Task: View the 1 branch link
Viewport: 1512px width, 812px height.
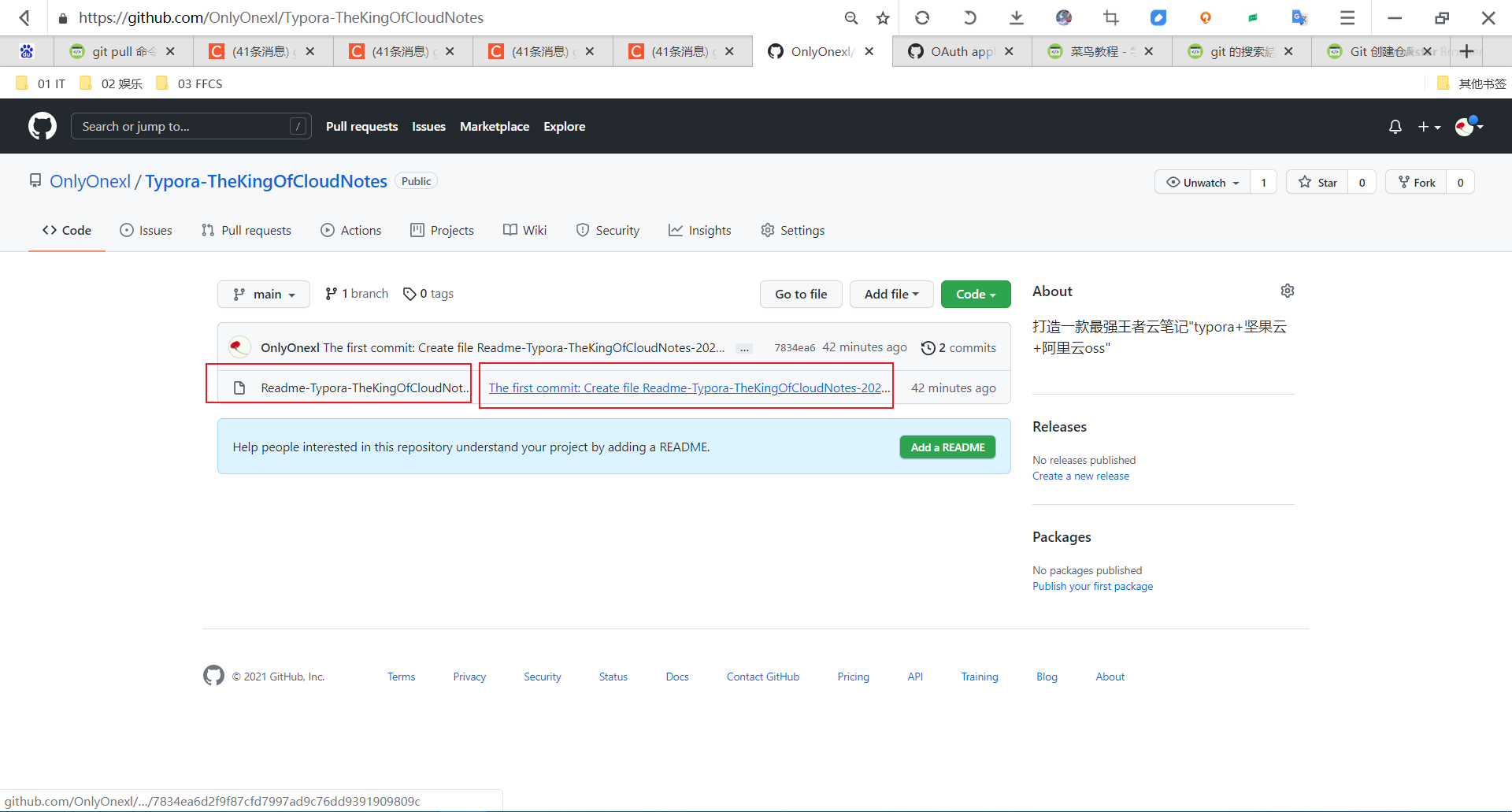Action: click(x=357, y=294)
